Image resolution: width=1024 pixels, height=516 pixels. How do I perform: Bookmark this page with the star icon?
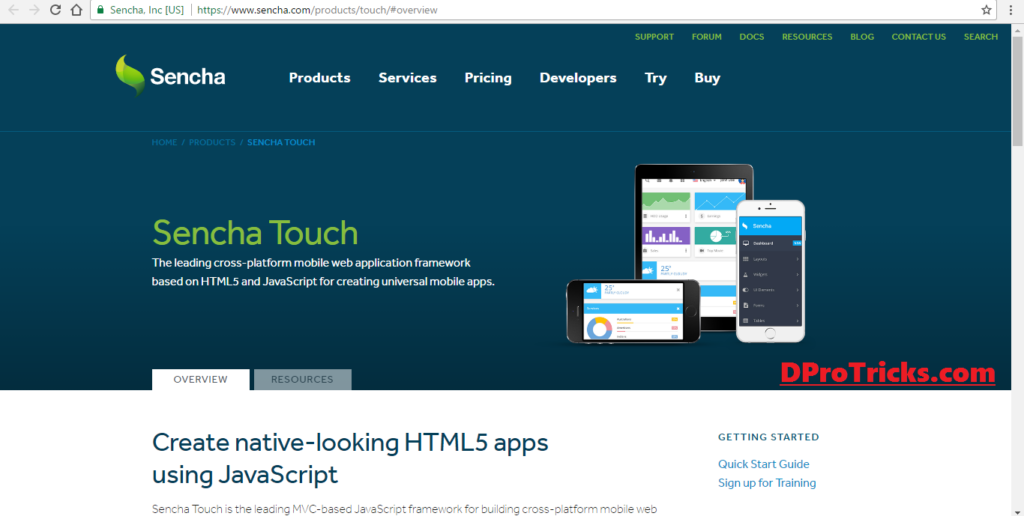point(986,10)
